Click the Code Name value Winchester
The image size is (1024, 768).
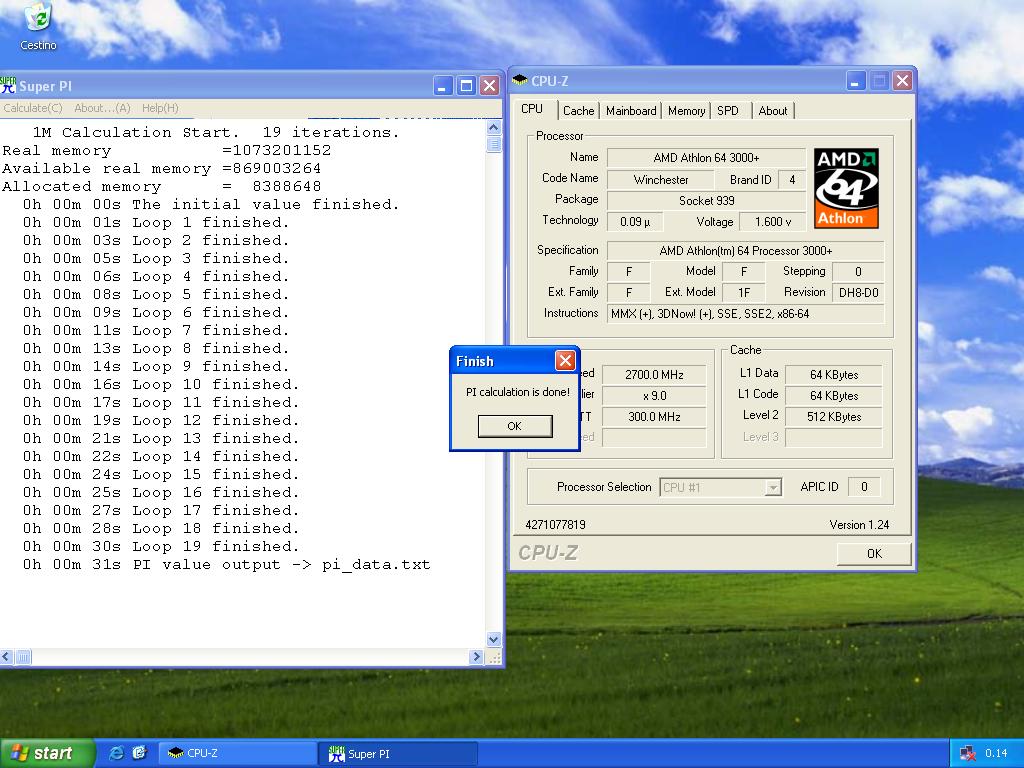coord(660,180)
